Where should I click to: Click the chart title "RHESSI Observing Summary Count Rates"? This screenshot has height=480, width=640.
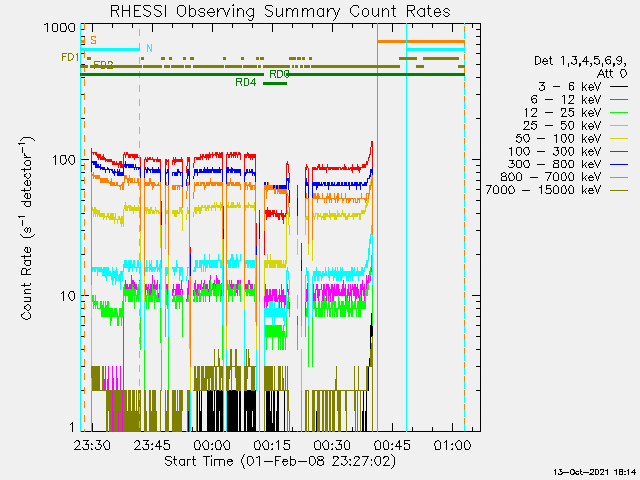[x=280, y=11]
